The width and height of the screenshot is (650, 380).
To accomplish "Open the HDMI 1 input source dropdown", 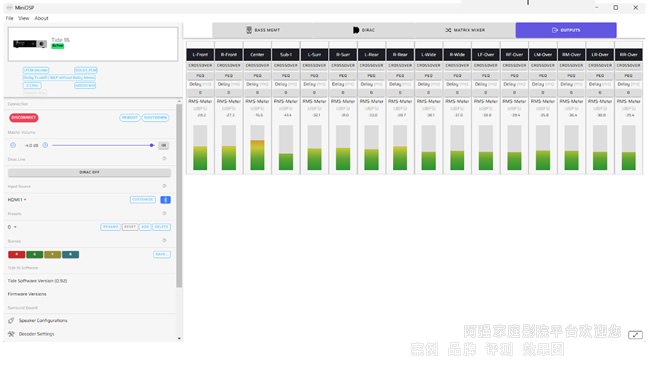I will coord(17,200).
